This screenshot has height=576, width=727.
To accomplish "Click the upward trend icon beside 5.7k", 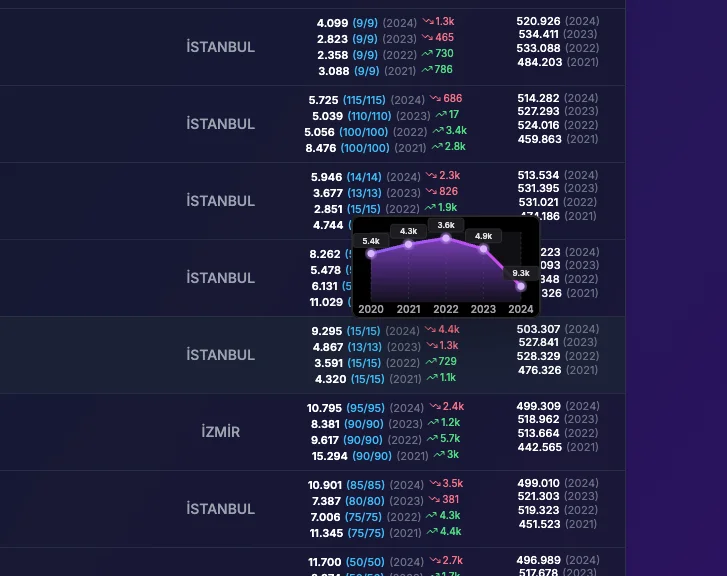I will 432,438.
